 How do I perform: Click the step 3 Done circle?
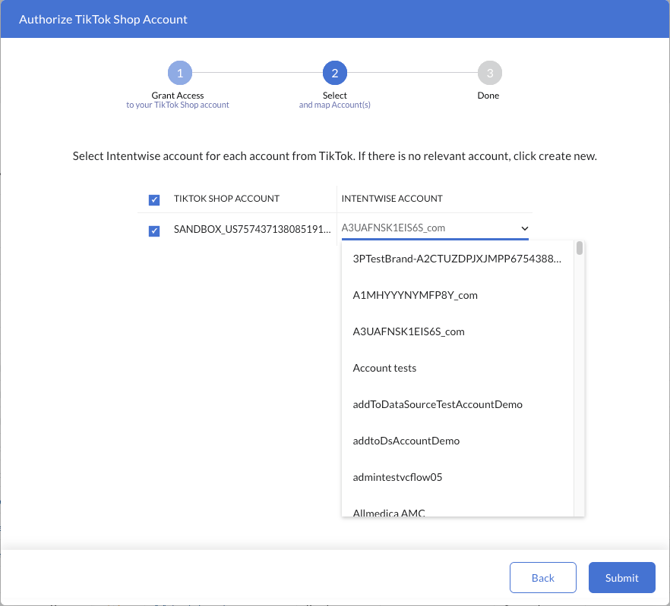click(x=490, y=73)
